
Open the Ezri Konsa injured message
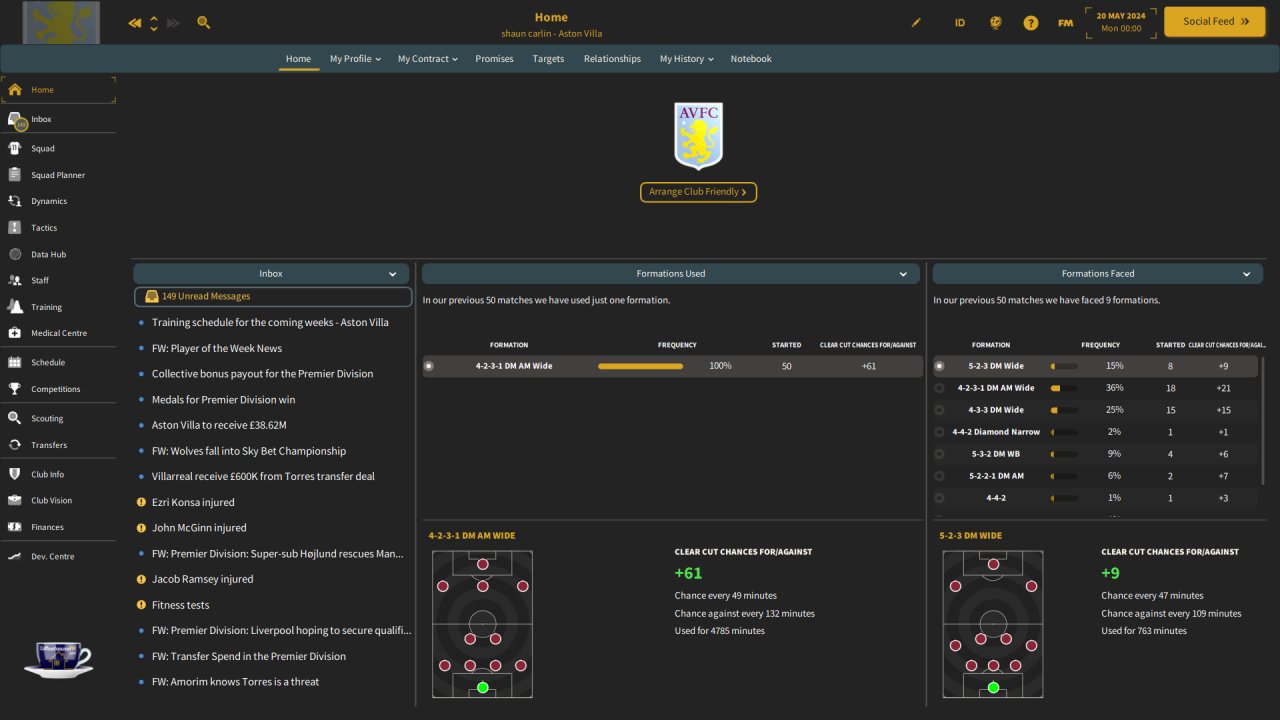pyautogui.click(x=193, y=502)
